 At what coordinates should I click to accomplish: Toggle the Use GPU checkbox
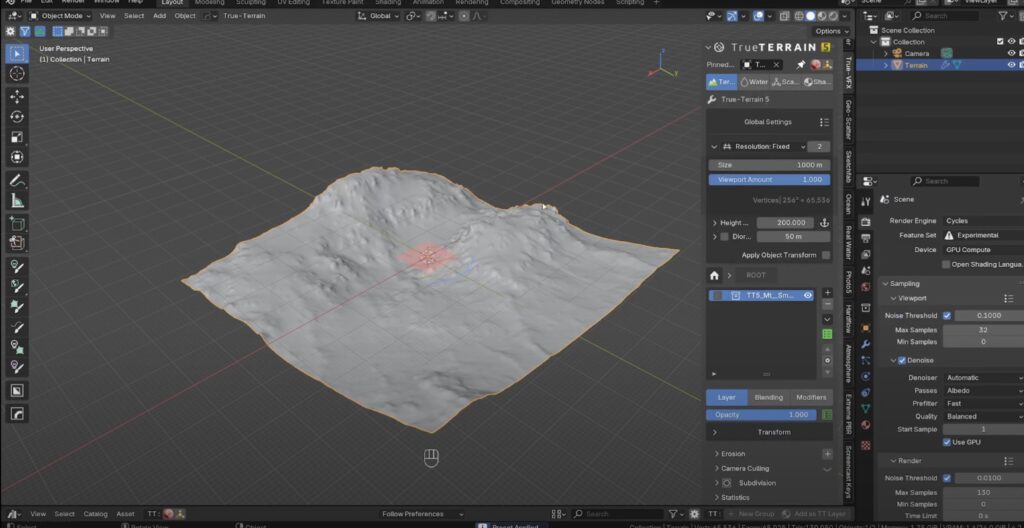point(946,442)
